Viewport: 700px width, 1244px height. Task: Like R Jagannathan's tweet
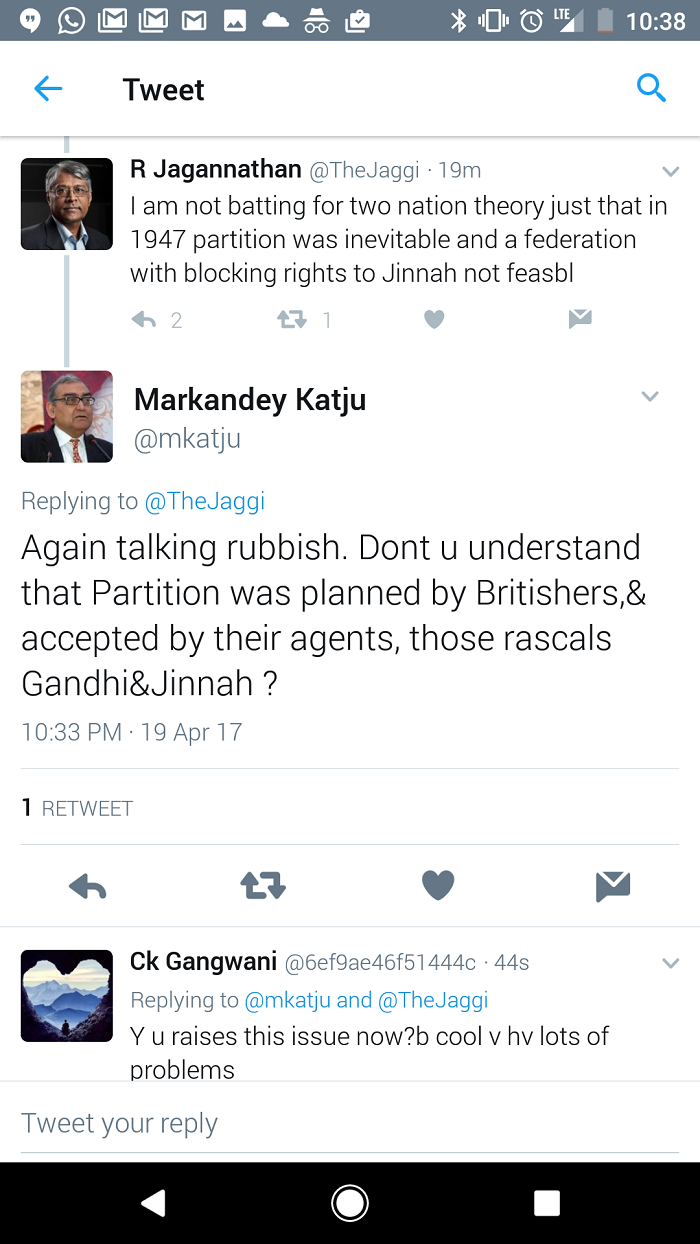click(434, 320)
